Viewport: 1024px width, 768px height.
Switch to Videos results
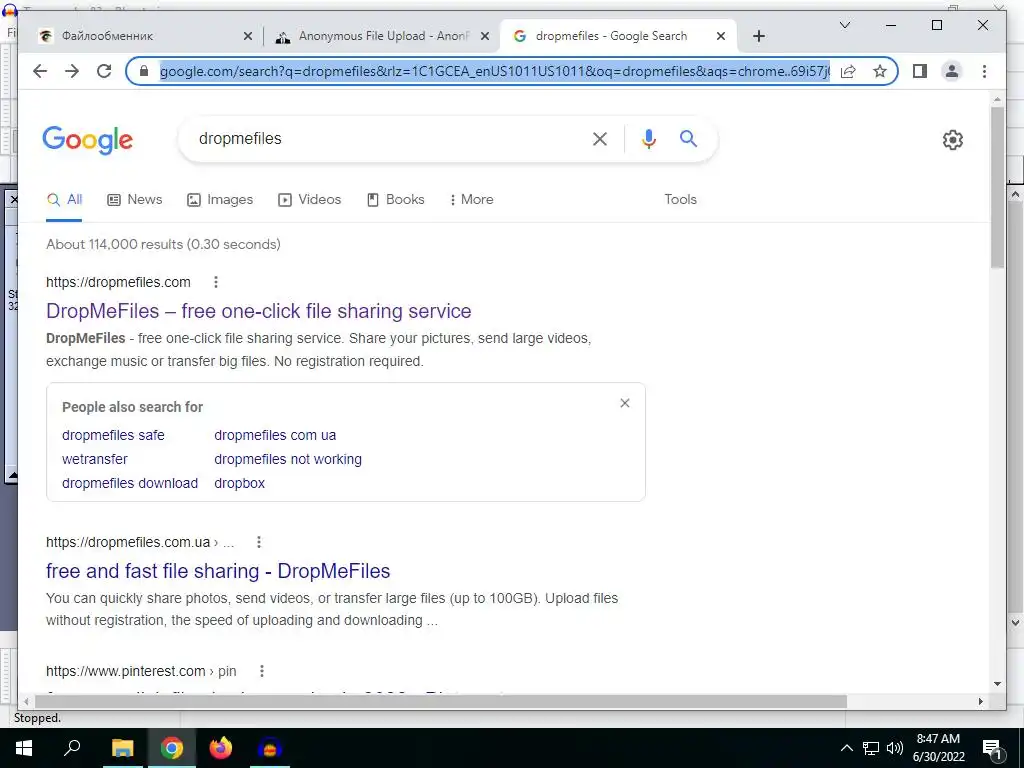click(310, 200)
